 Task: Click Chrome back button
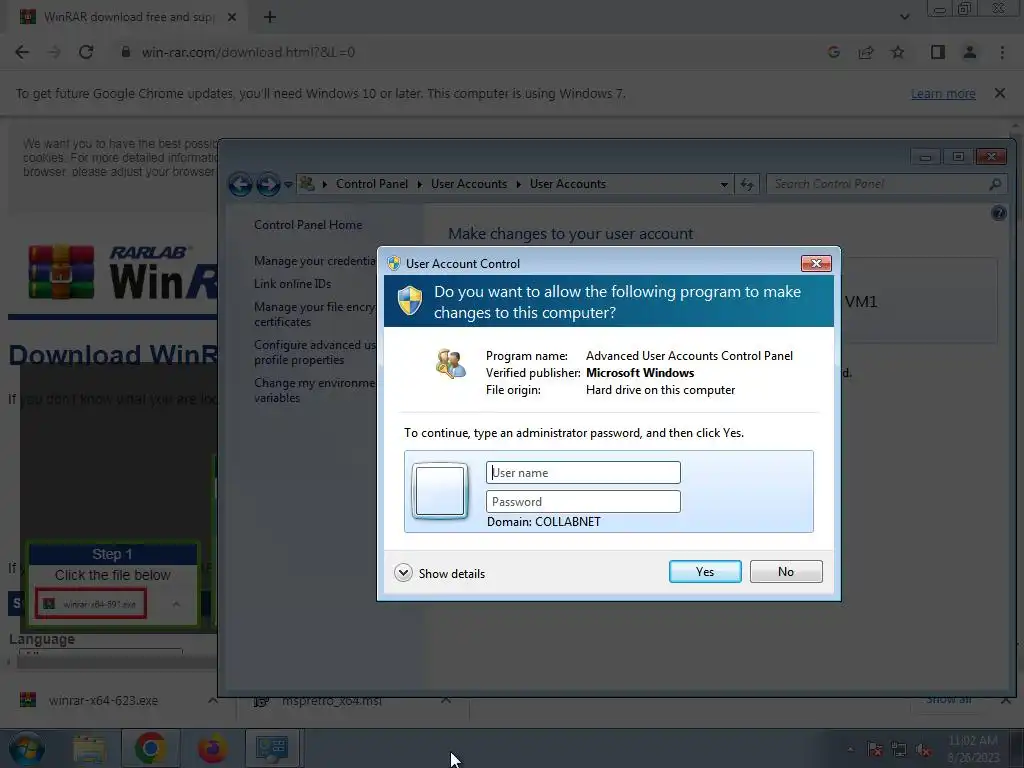point(22,52)
